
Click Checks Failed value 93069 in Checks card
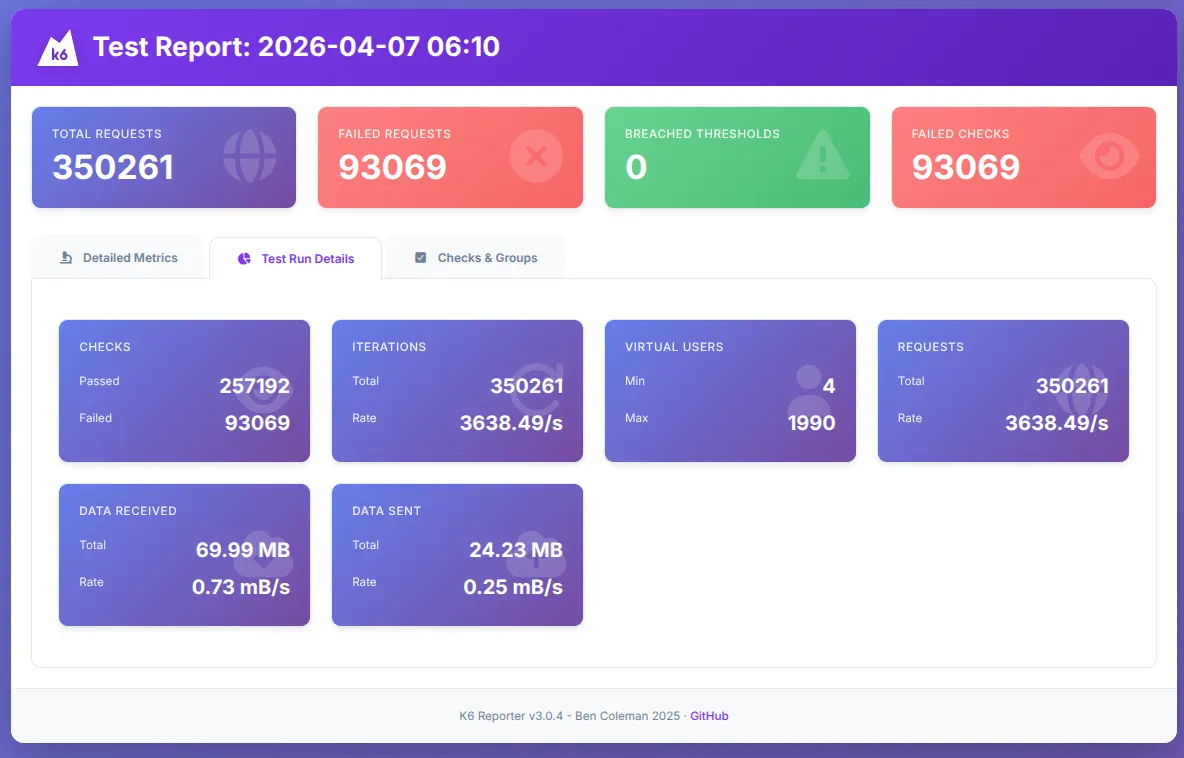coord(257,423)
